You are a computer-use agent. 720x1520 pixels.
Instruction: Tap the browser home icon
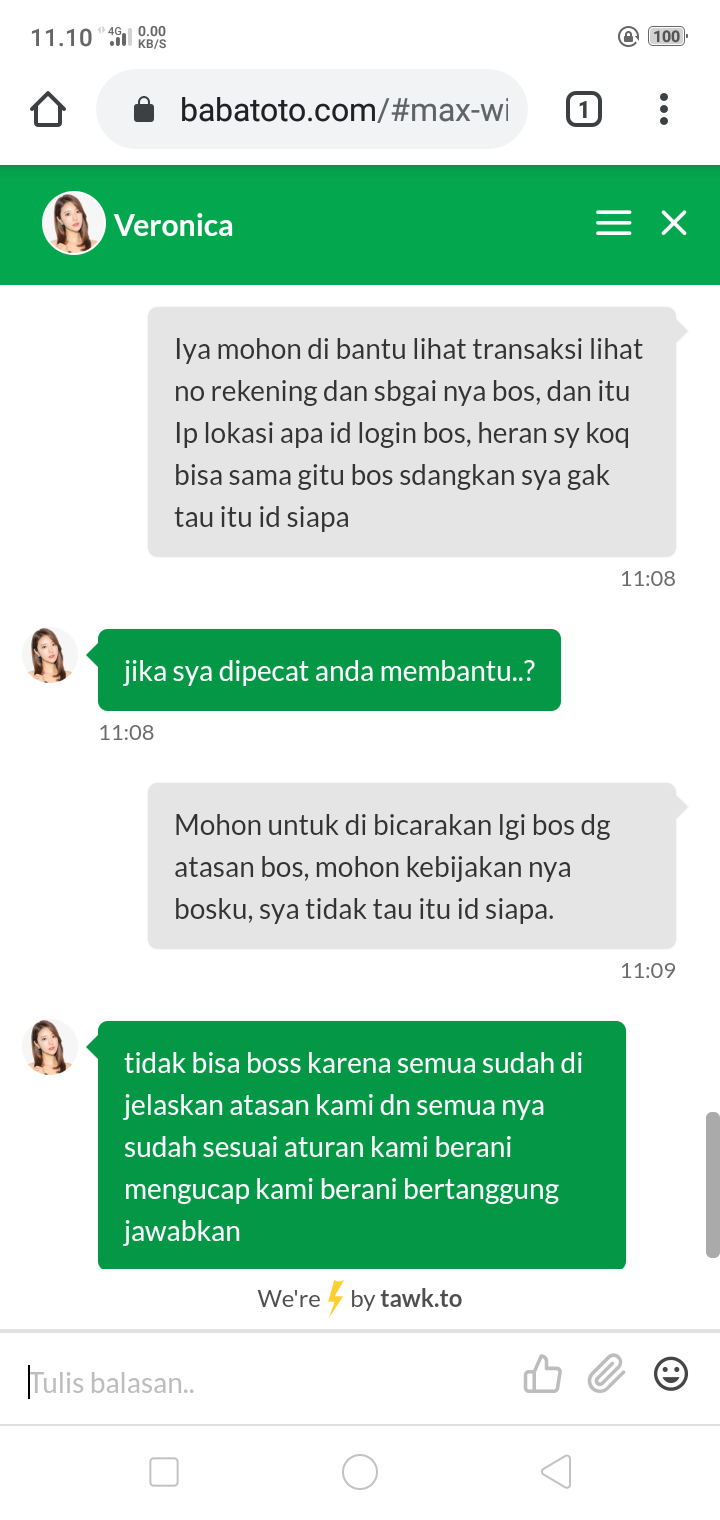coord(48,109)
